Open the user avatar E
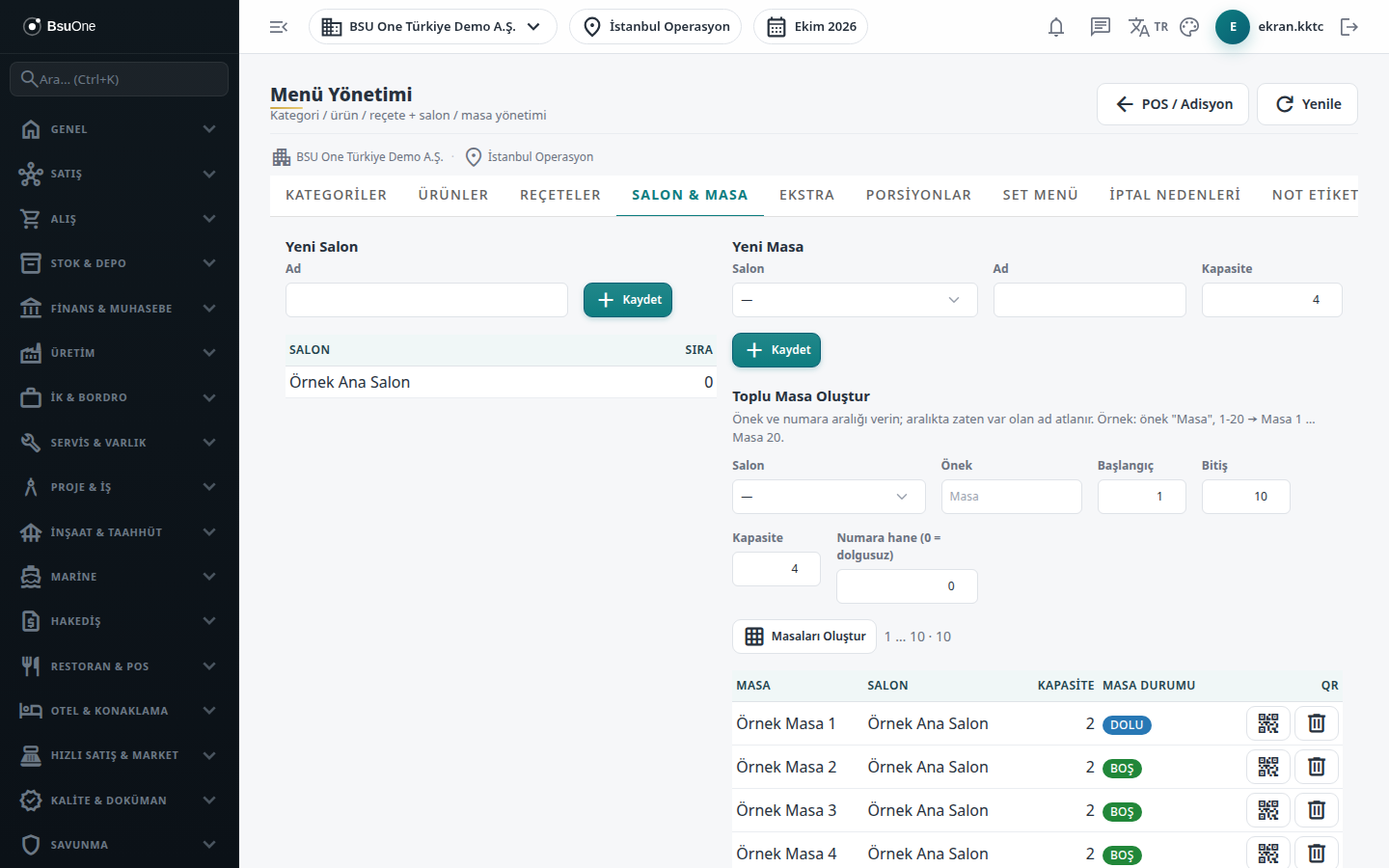 click(1233, 27)
